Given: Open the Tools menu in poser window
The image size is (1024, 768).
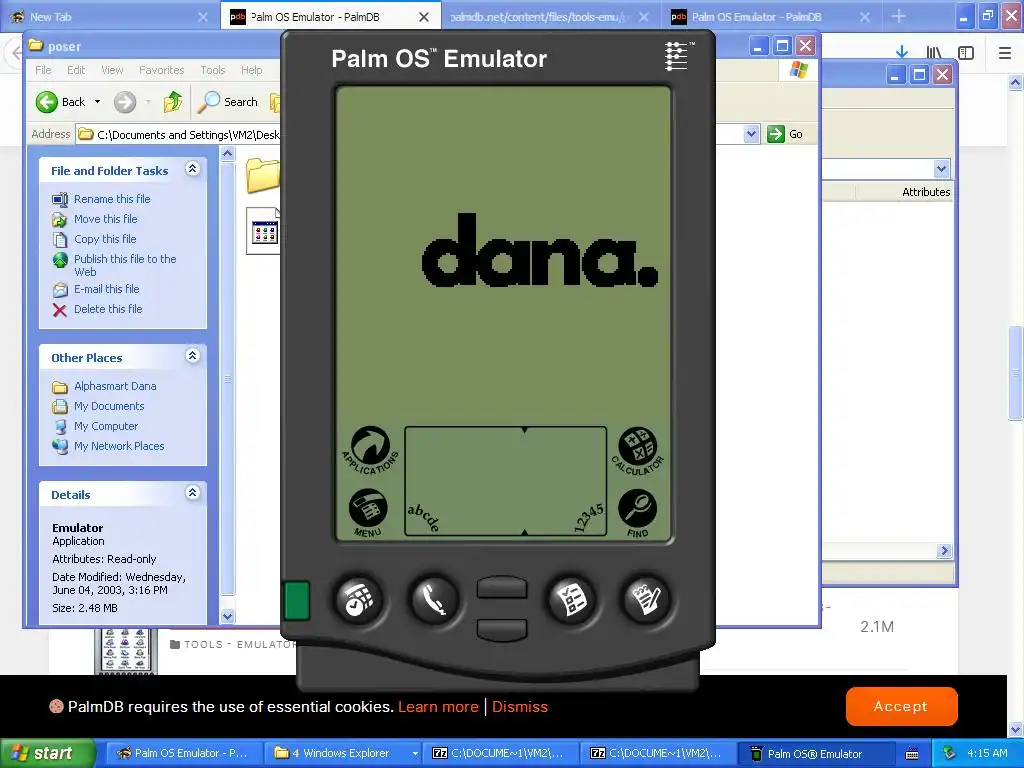Looking at the screenshot, I should coord(212,70).
